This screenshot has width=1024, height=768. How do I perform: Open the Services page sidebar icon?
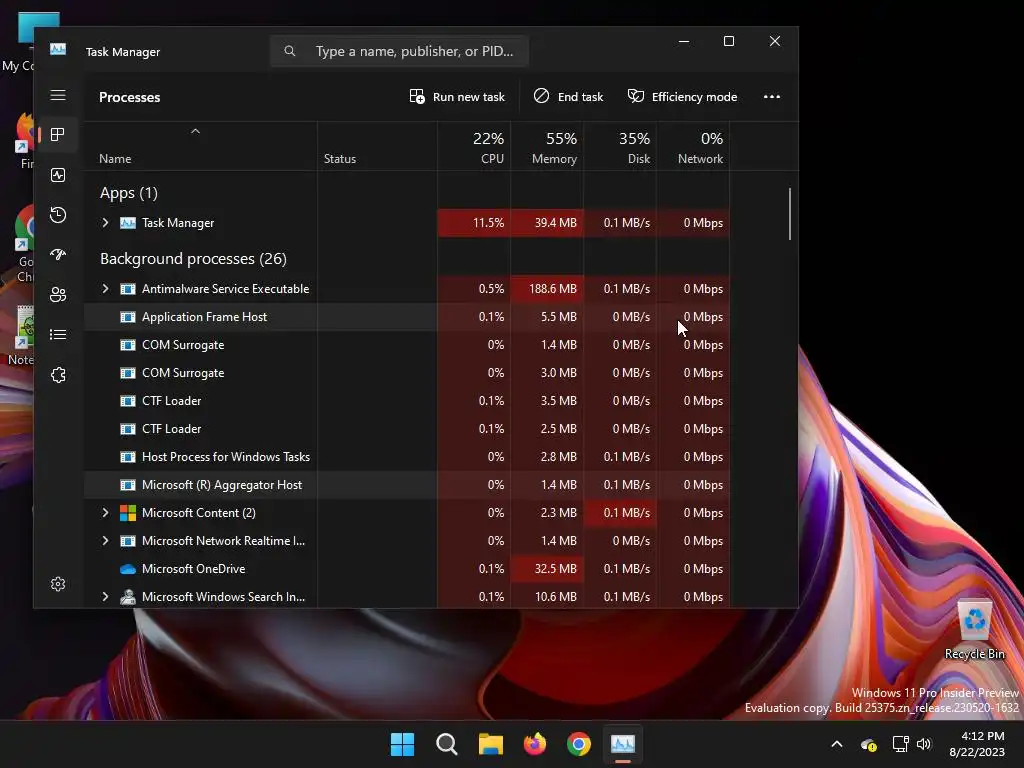click(58, 375)
